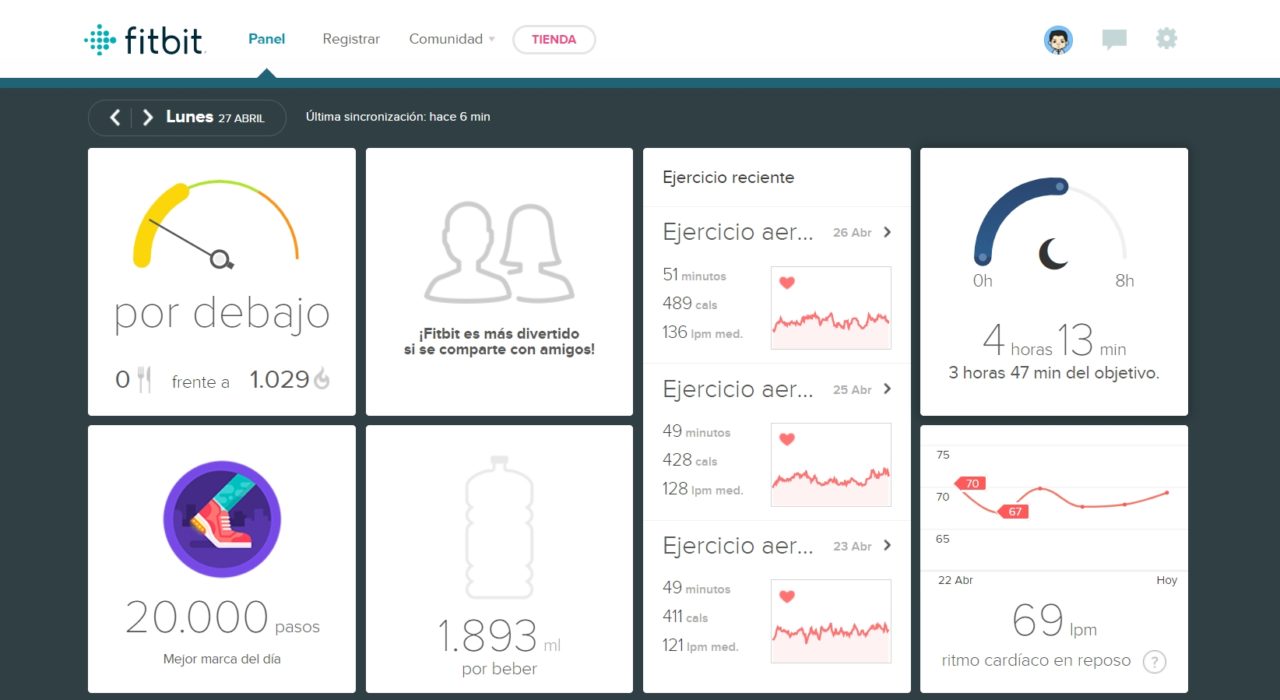Open the settings gear icon
Screen dimensions: 1280x700
pos(1166,39)
